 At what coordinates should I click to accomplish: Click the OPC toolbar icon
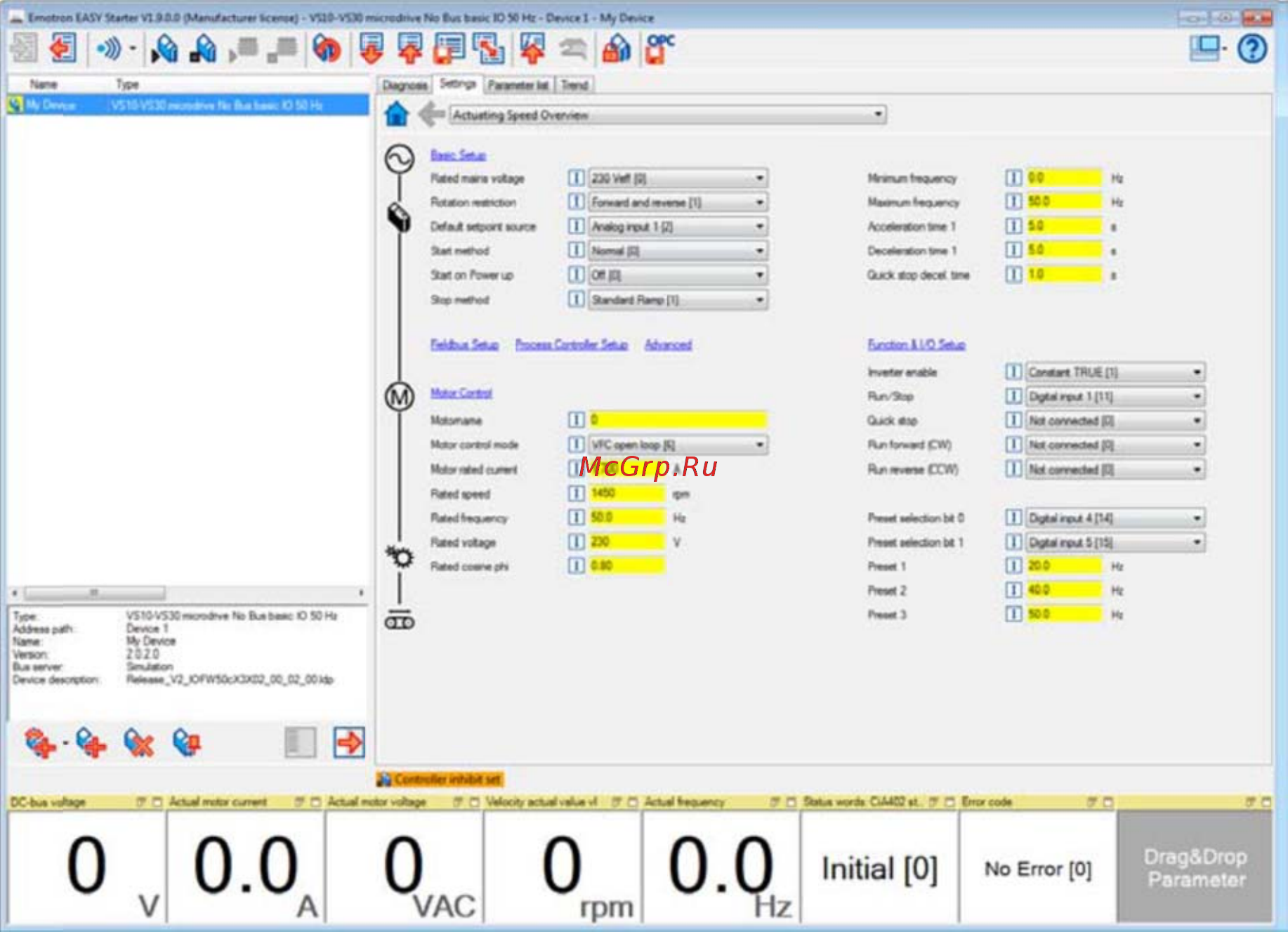coord(659,48)
